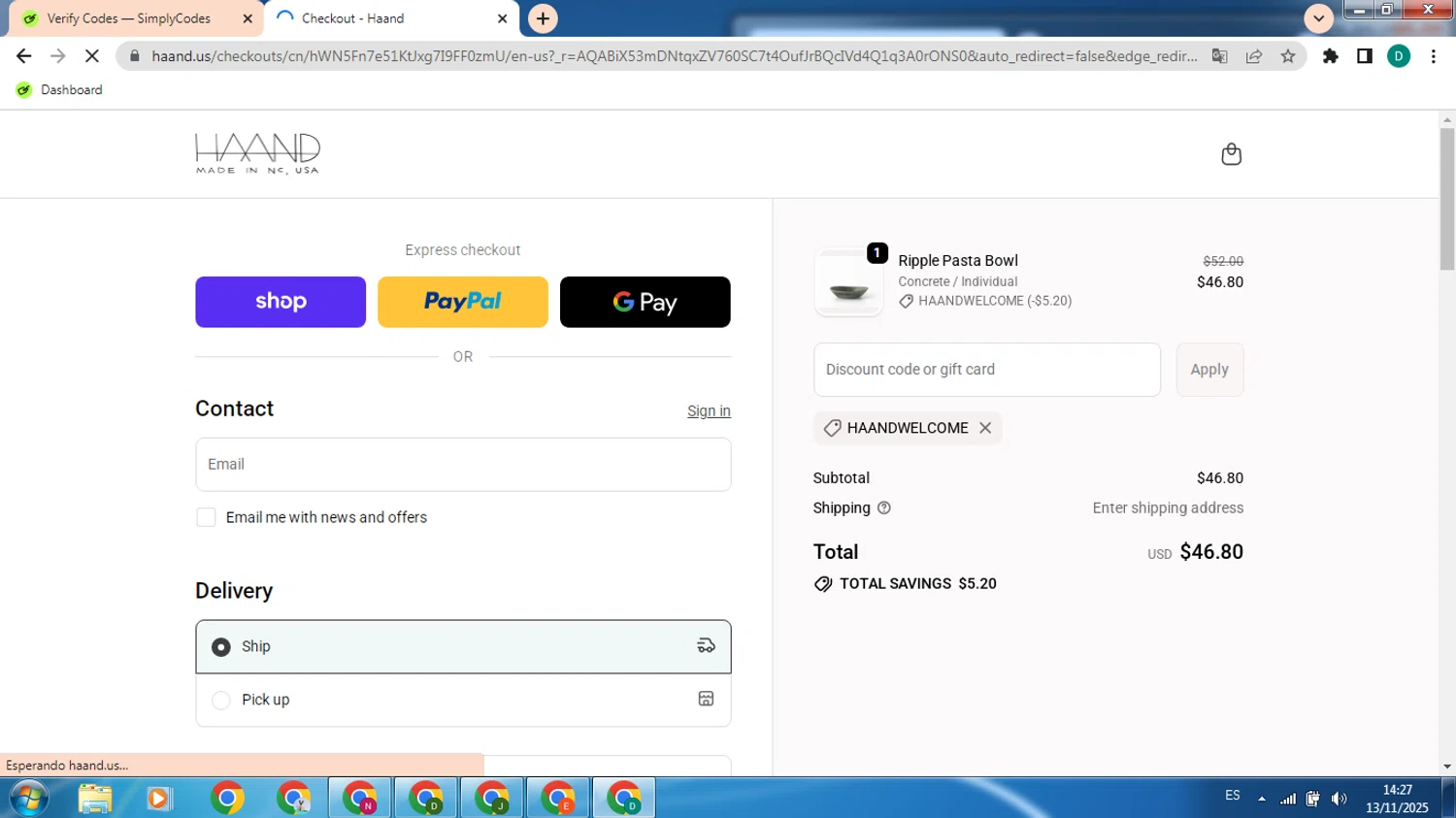Select the Pick up delivery option
Viewport: 1456px width, 818px height.
(463, 700)
